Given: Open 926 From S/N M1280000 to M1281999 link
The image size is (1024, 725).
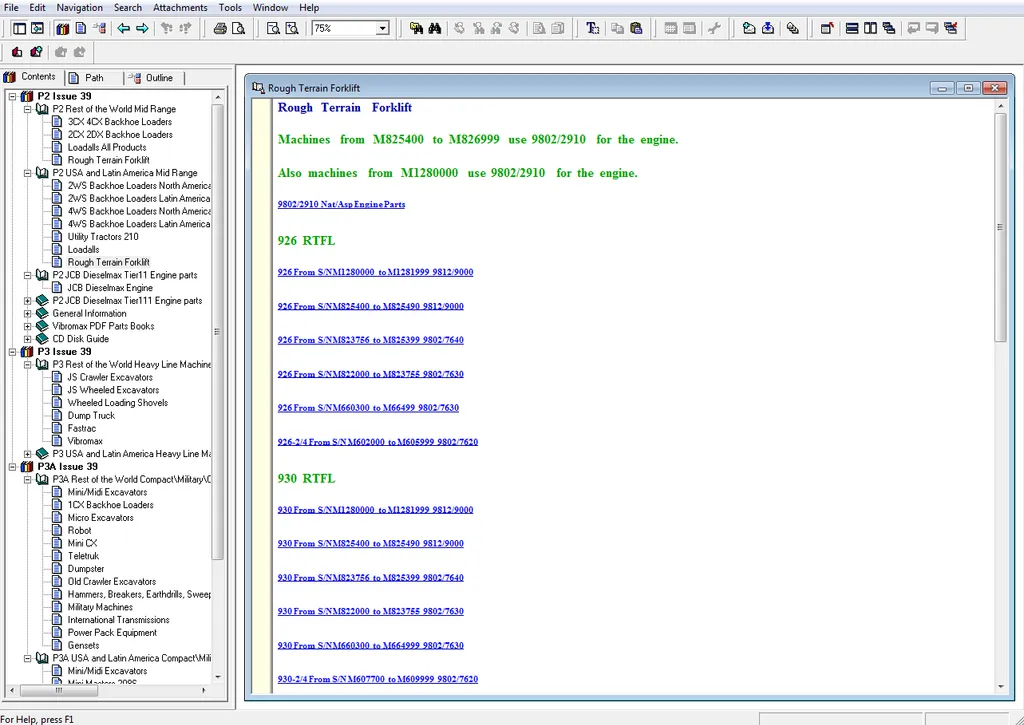Looking at the screenshot, I should (x=376, y=272).
